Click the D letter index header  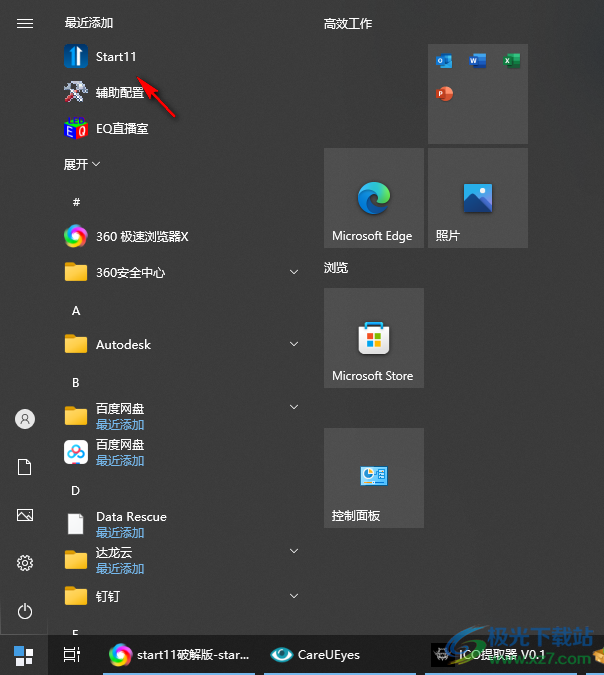pos(76,491)
